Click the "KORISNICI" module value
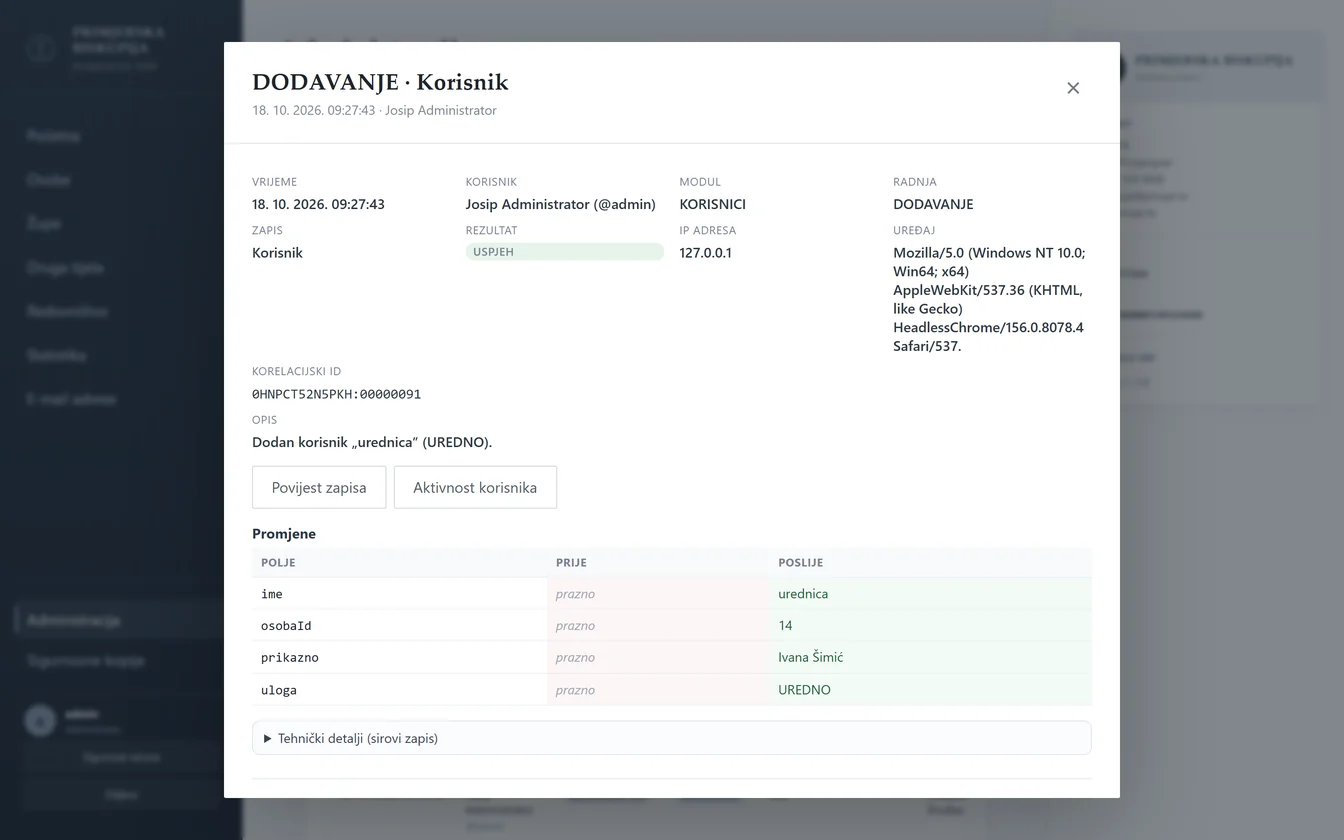The height and width of the screenshot is (840, 1344). (712, 204)
